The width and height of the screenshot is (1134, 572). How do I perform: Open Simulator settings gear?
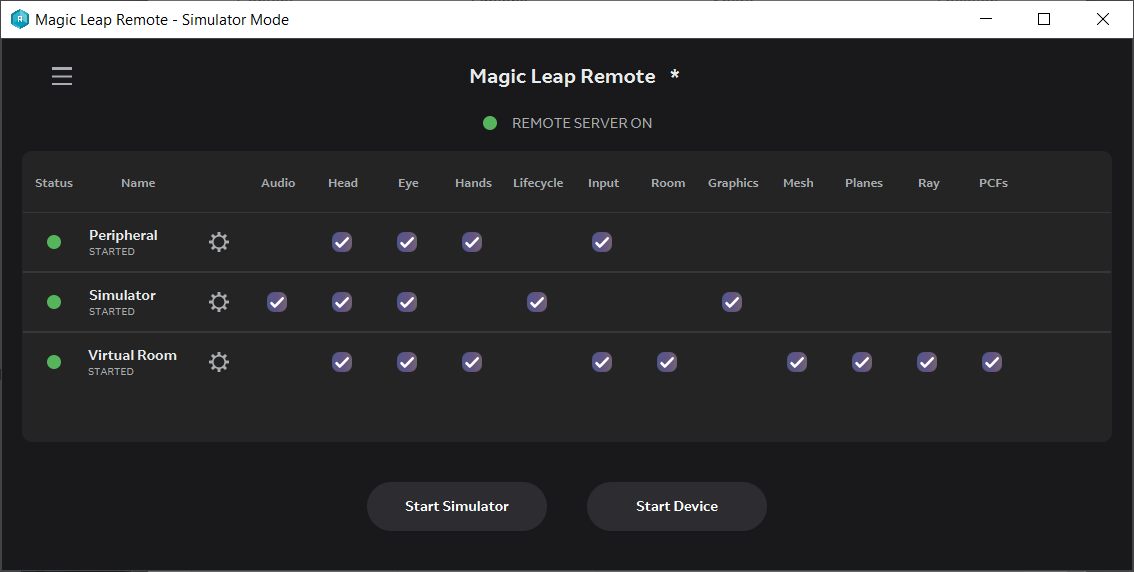pos(219,302)
